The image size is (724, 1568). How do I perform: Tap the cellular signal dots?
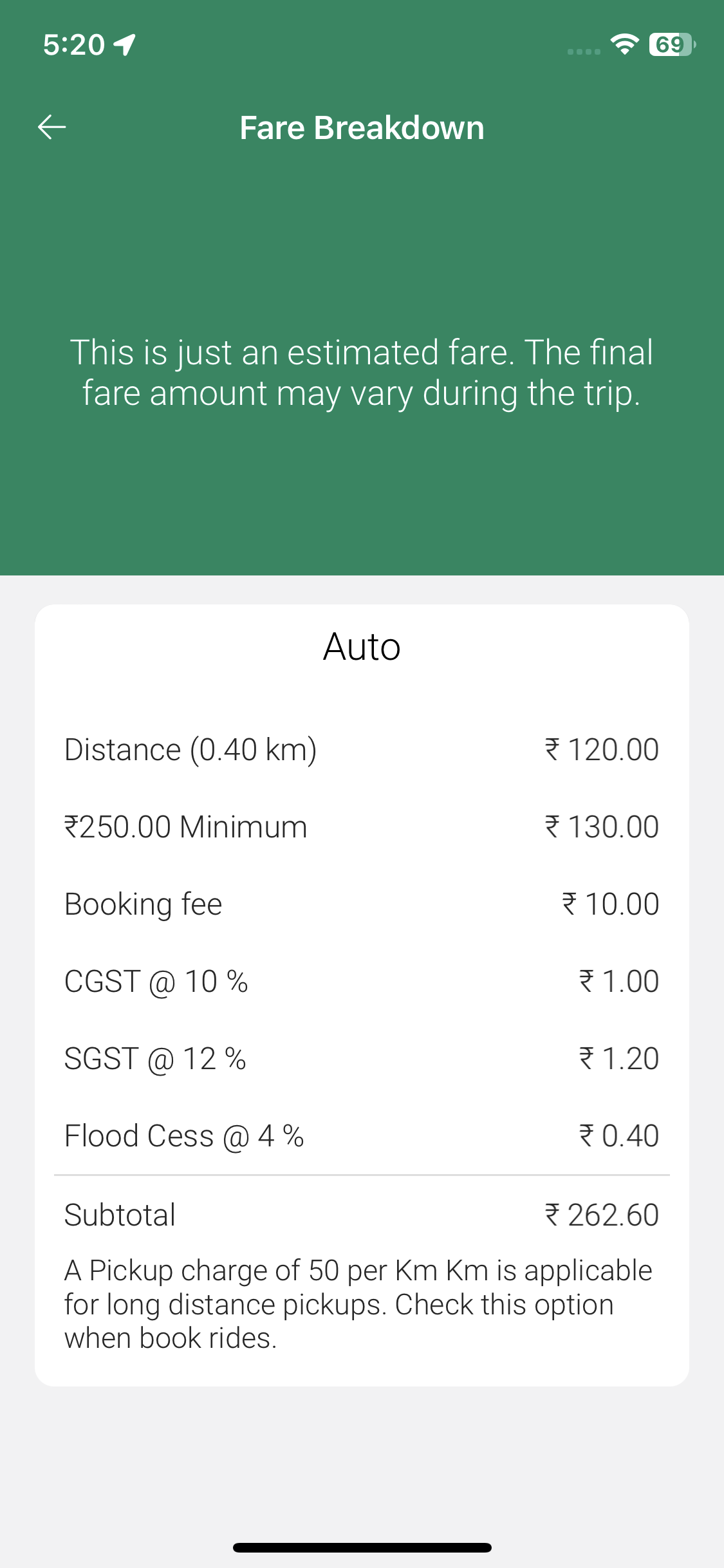(584, 51)
